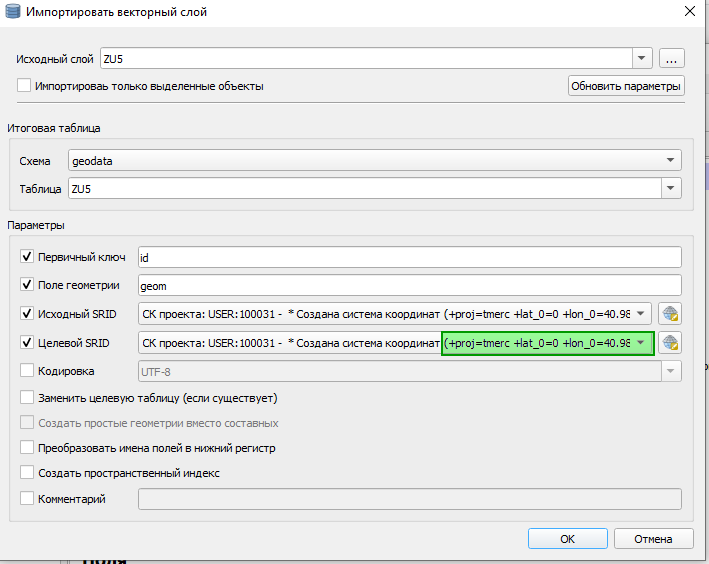Confirm import with the OK button

tap(567, 538)
